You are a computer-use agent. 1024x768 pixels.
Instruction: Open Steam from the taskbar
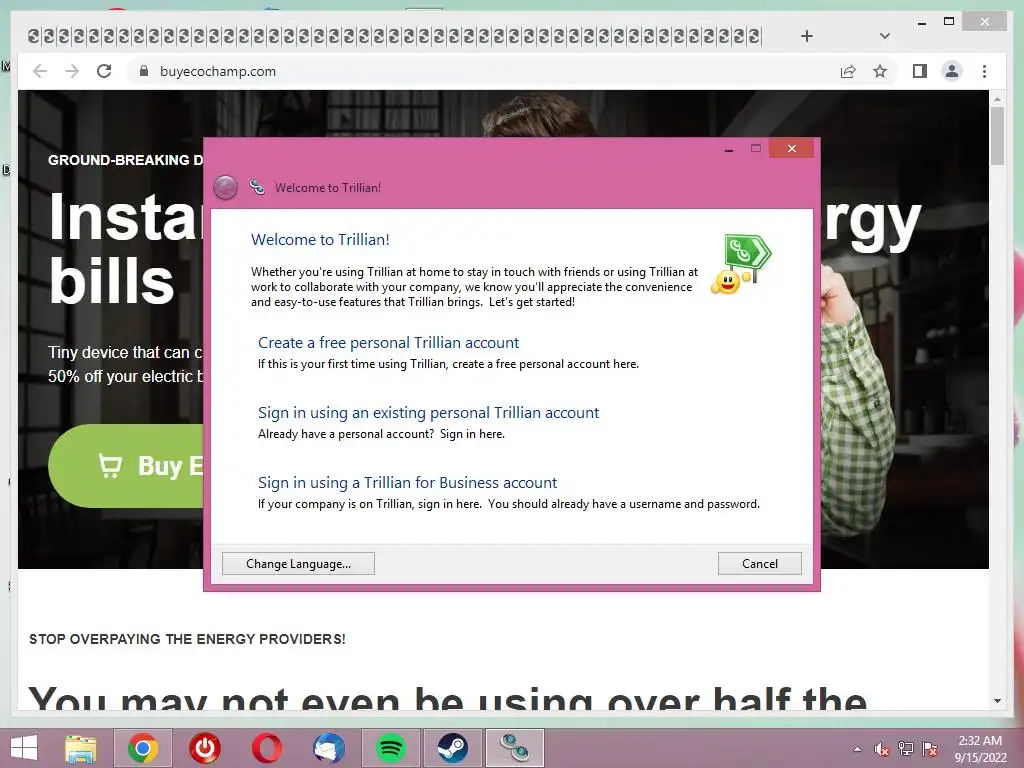tap(453, 748)
